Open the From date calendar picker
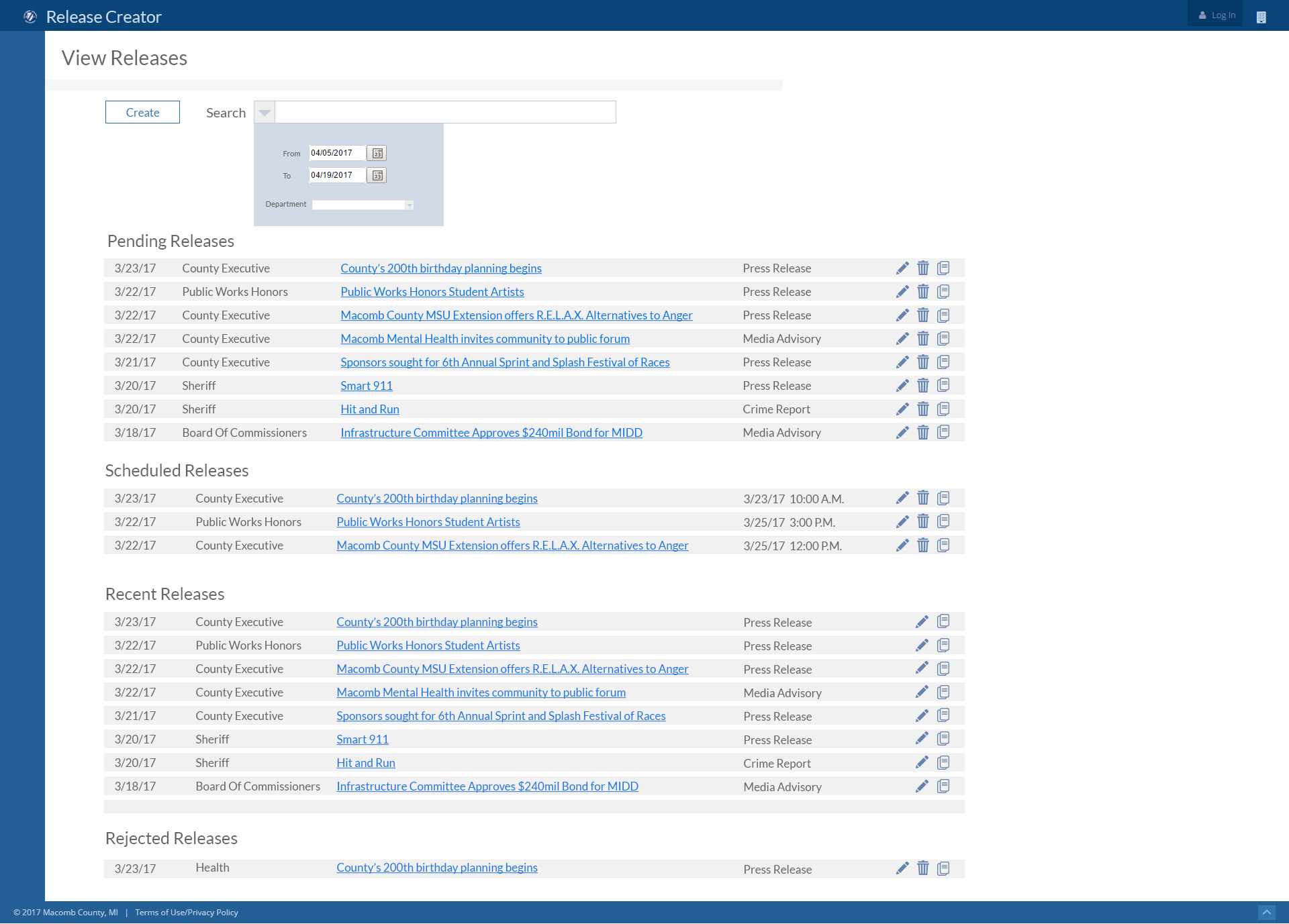1289x924 pixels. point(377,154)
